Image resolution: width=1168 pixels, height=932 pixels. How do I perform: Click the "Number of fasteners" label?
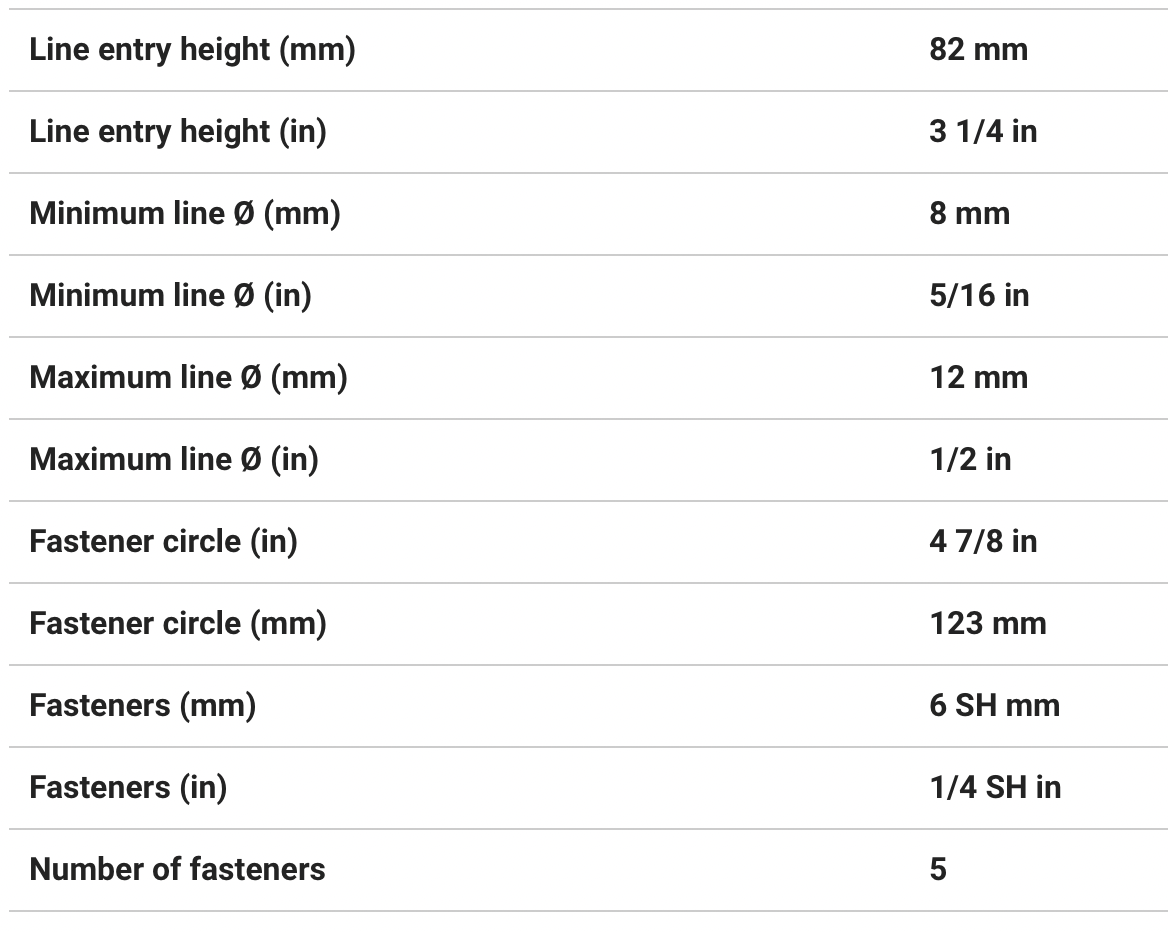[x=177, y=870]
